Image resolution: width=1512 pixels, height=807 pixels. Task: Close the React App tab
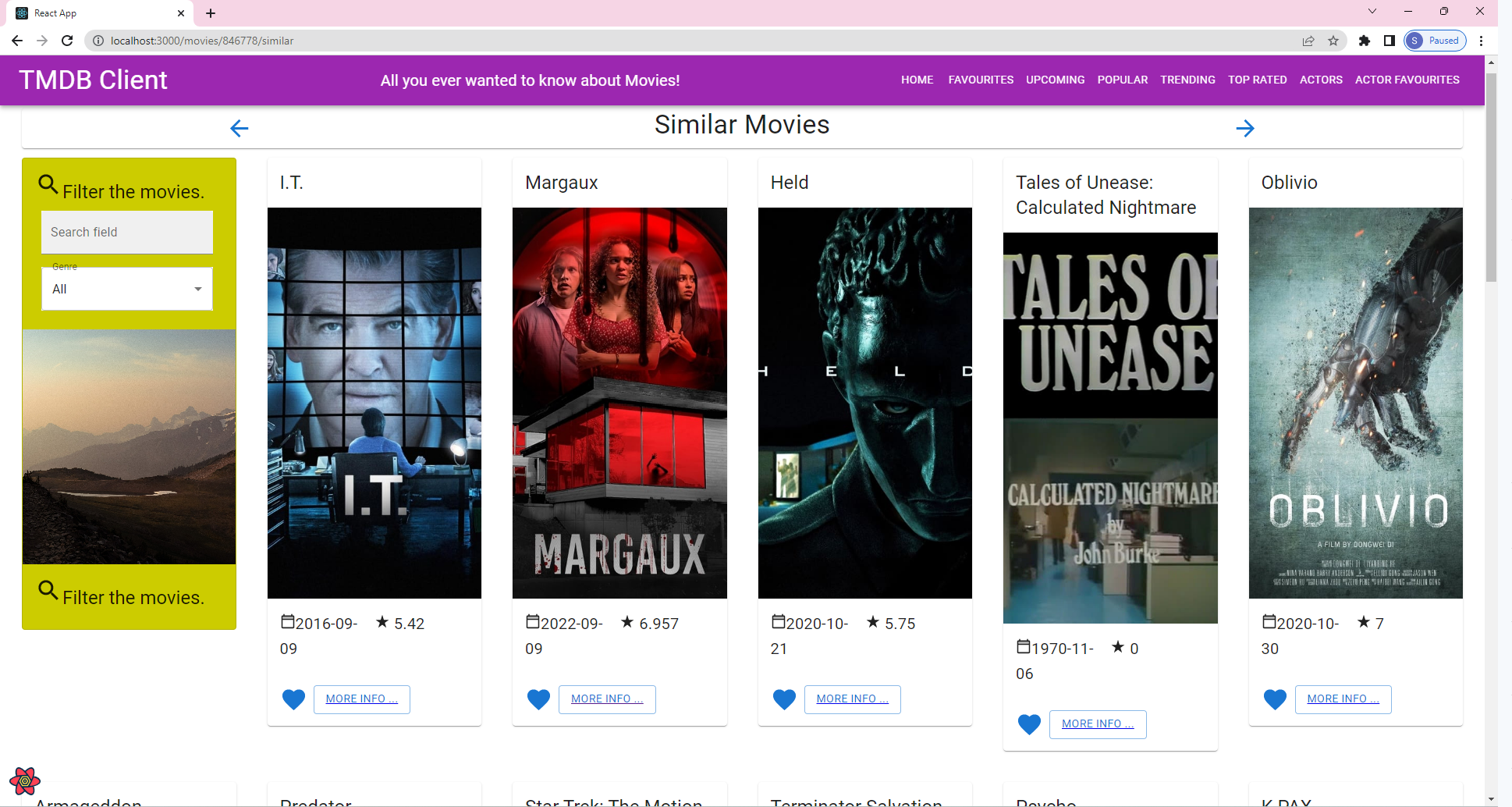coord(181,13)
